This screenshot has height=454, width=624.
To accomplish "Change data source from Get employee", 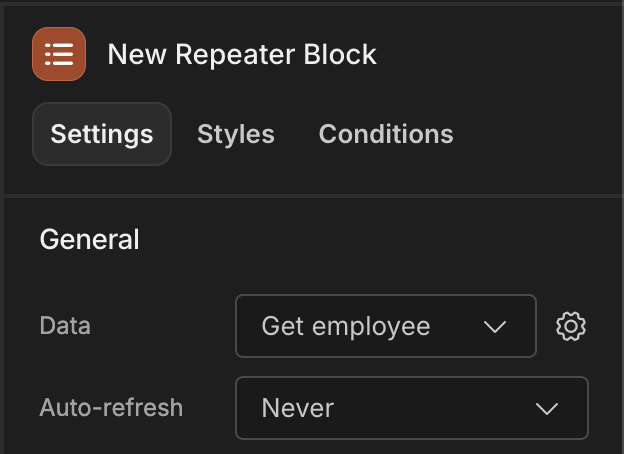I will coord(386,326).
